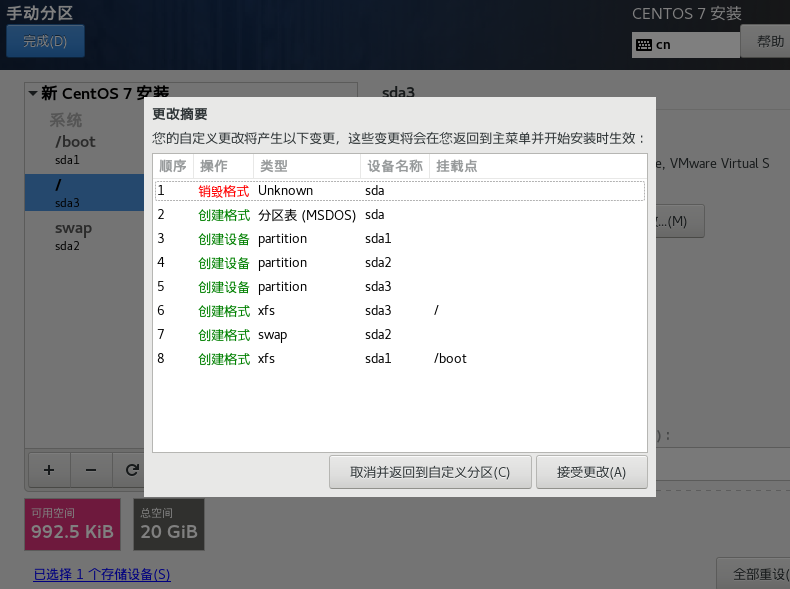Select row 3 creating partition sda1
The height and width of the screenshot is (589, 790).
click(x=400, y=239)
